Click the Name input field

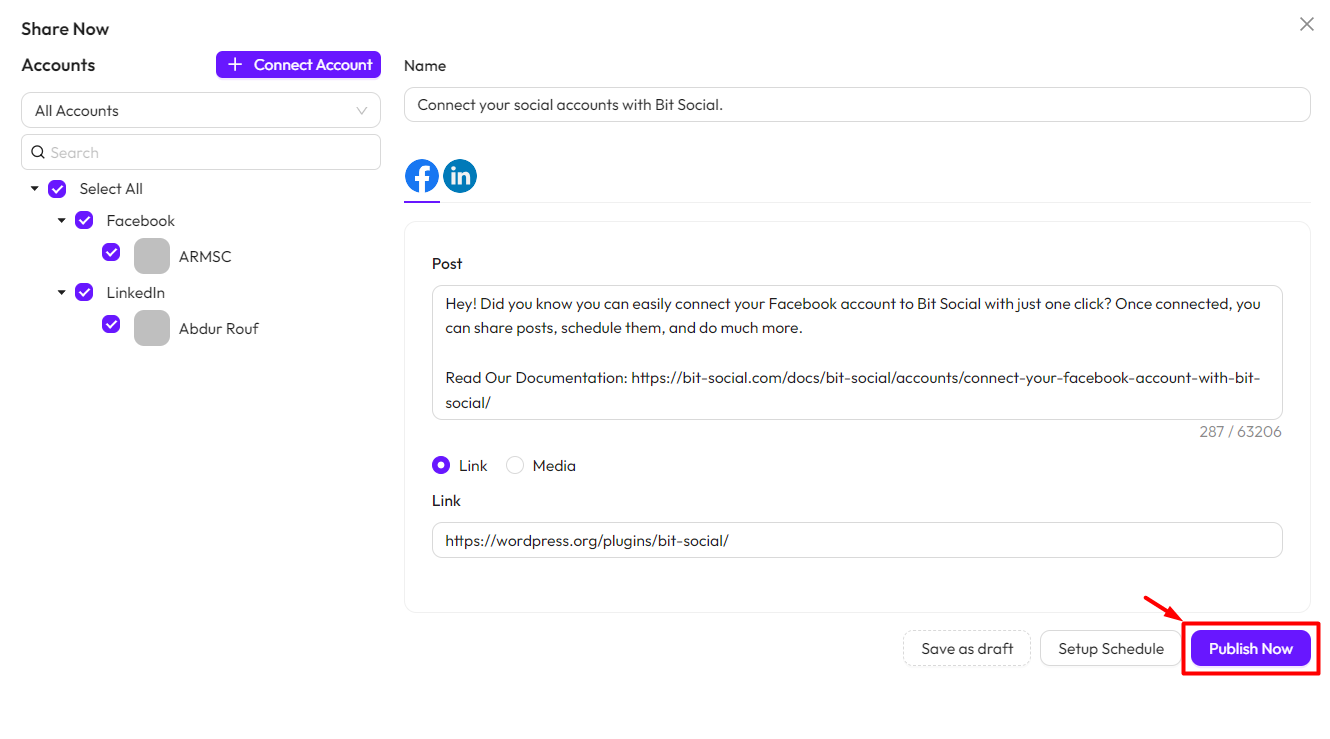coord(857,104)
